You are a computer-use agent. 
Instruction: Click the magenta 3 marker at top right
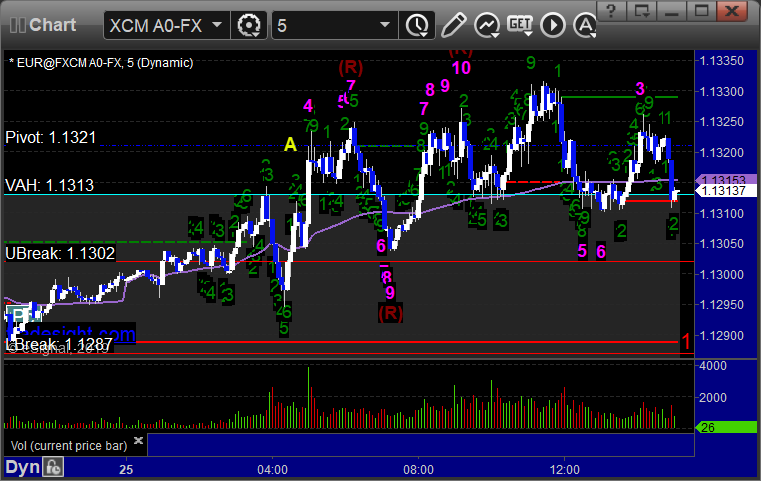pos(640,89)
